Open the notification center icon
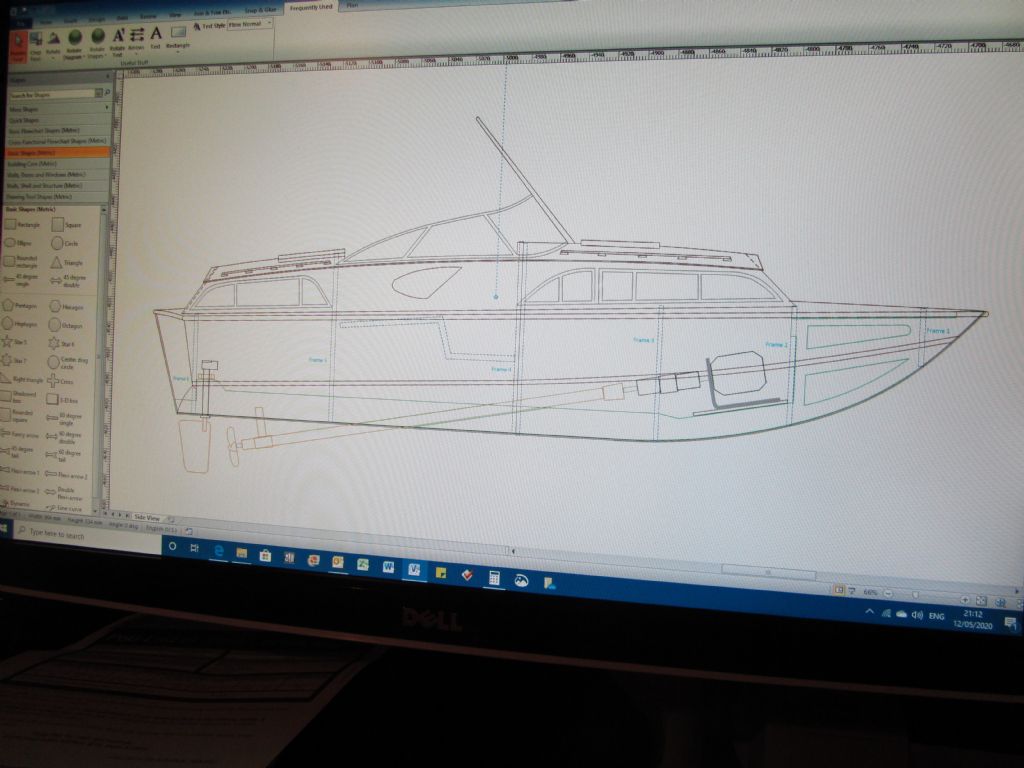Screen dimensions: 1024x768 click(1011, 623)
